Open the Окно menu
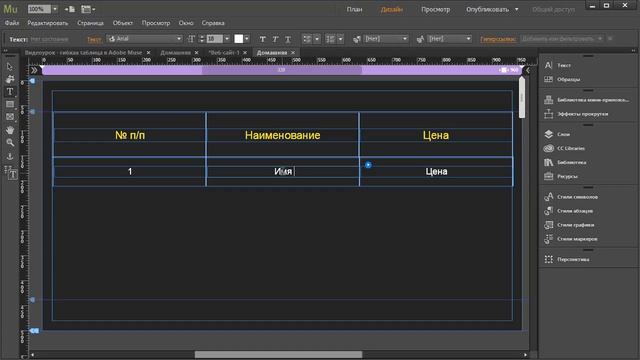The height and width of the screenshot is (360, 640). tap(186, 23)
